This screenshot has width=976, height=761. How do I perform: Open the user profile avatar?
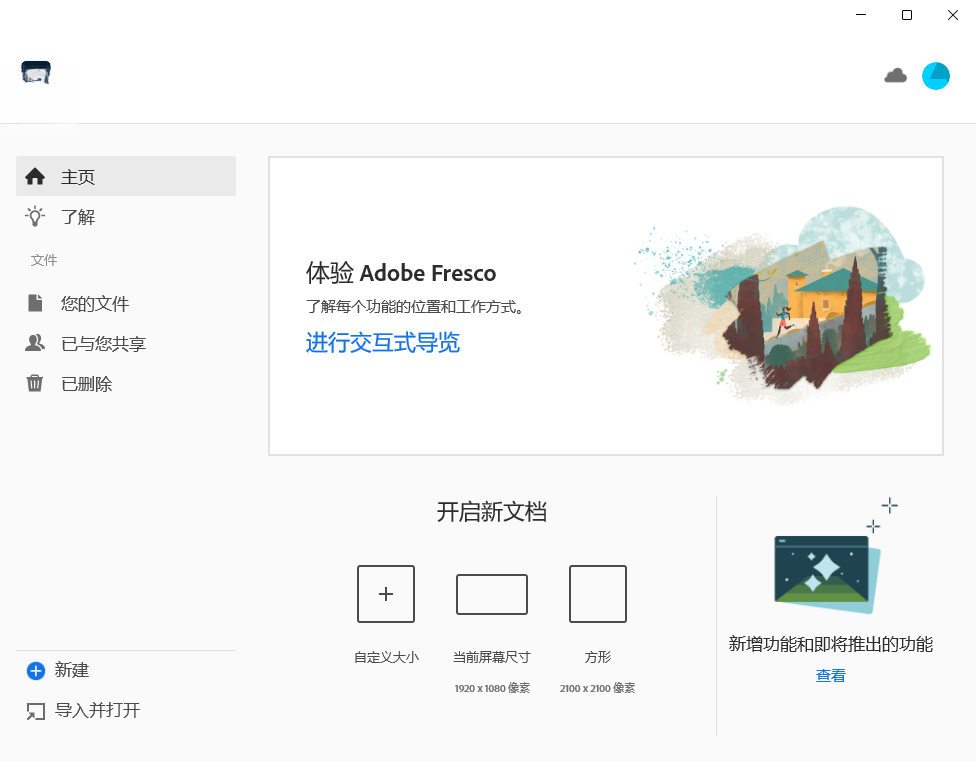tap(936, 76)
